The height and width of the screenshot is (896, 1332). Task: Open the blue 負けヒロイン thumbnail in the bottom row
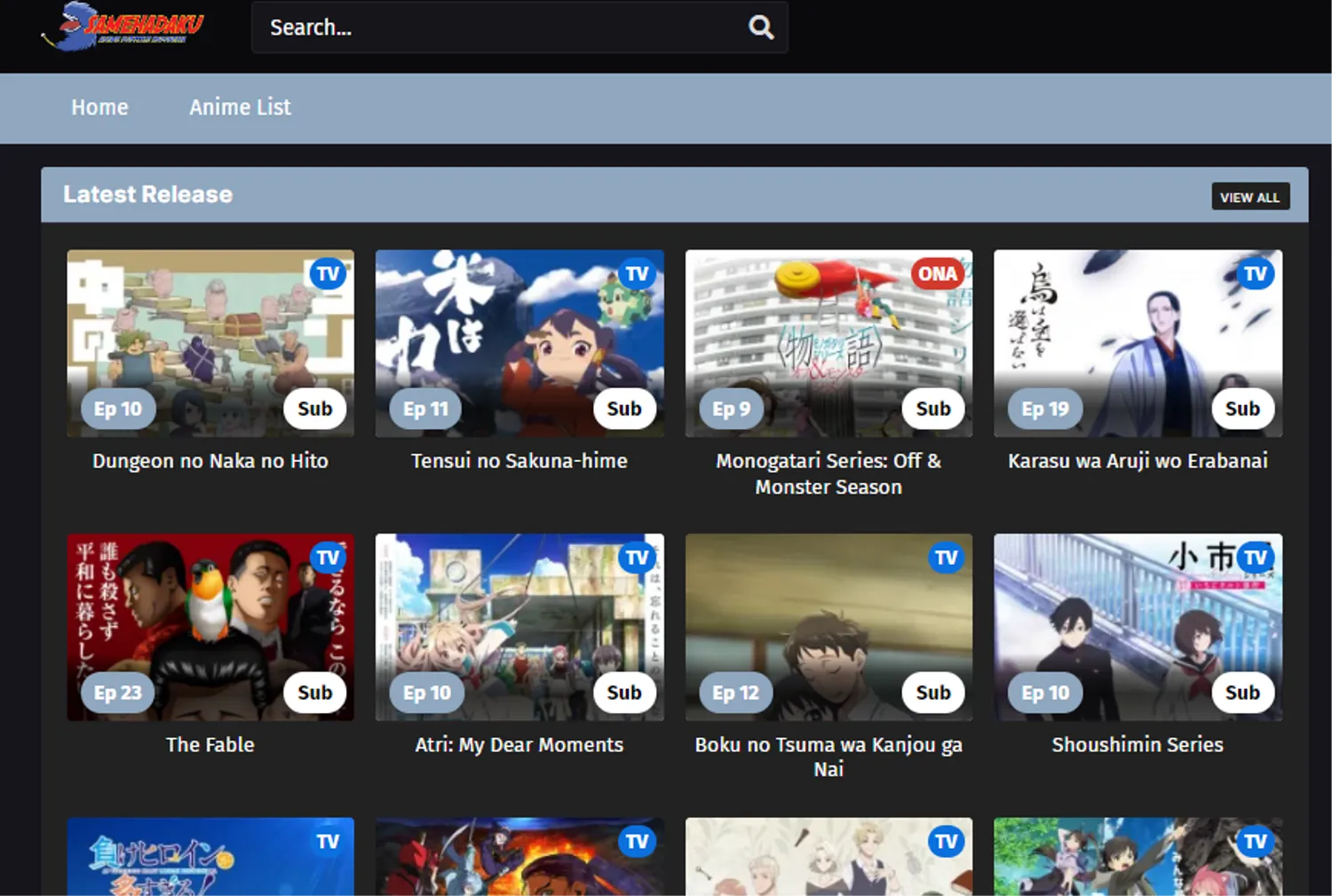tap(210, 857)
